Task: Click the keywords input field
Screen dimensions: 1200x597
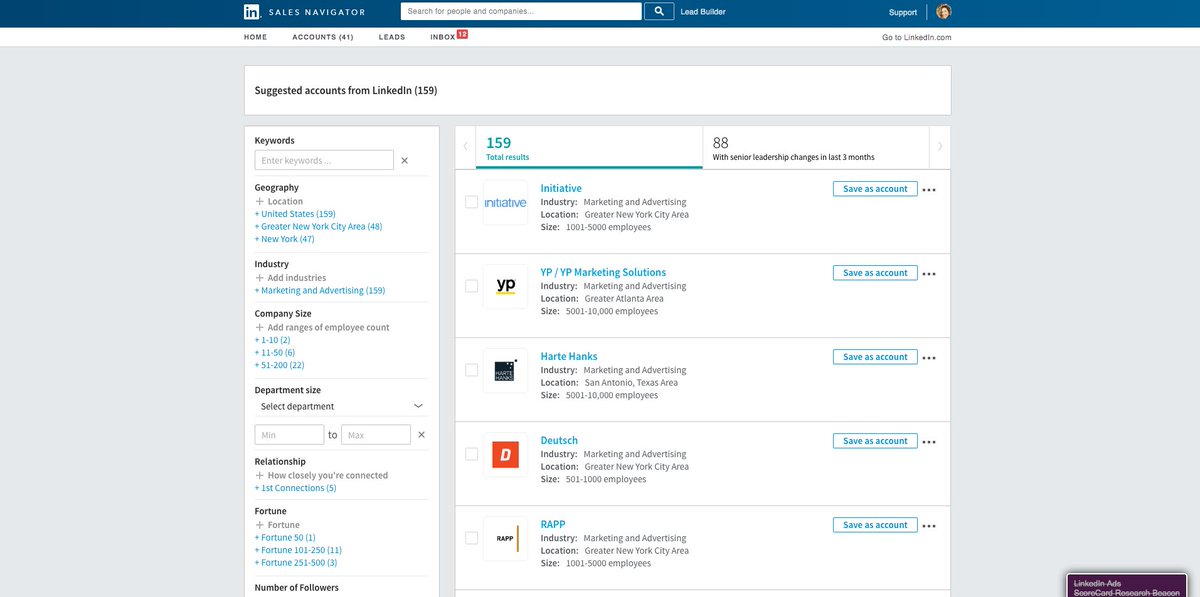Action: 324,160
